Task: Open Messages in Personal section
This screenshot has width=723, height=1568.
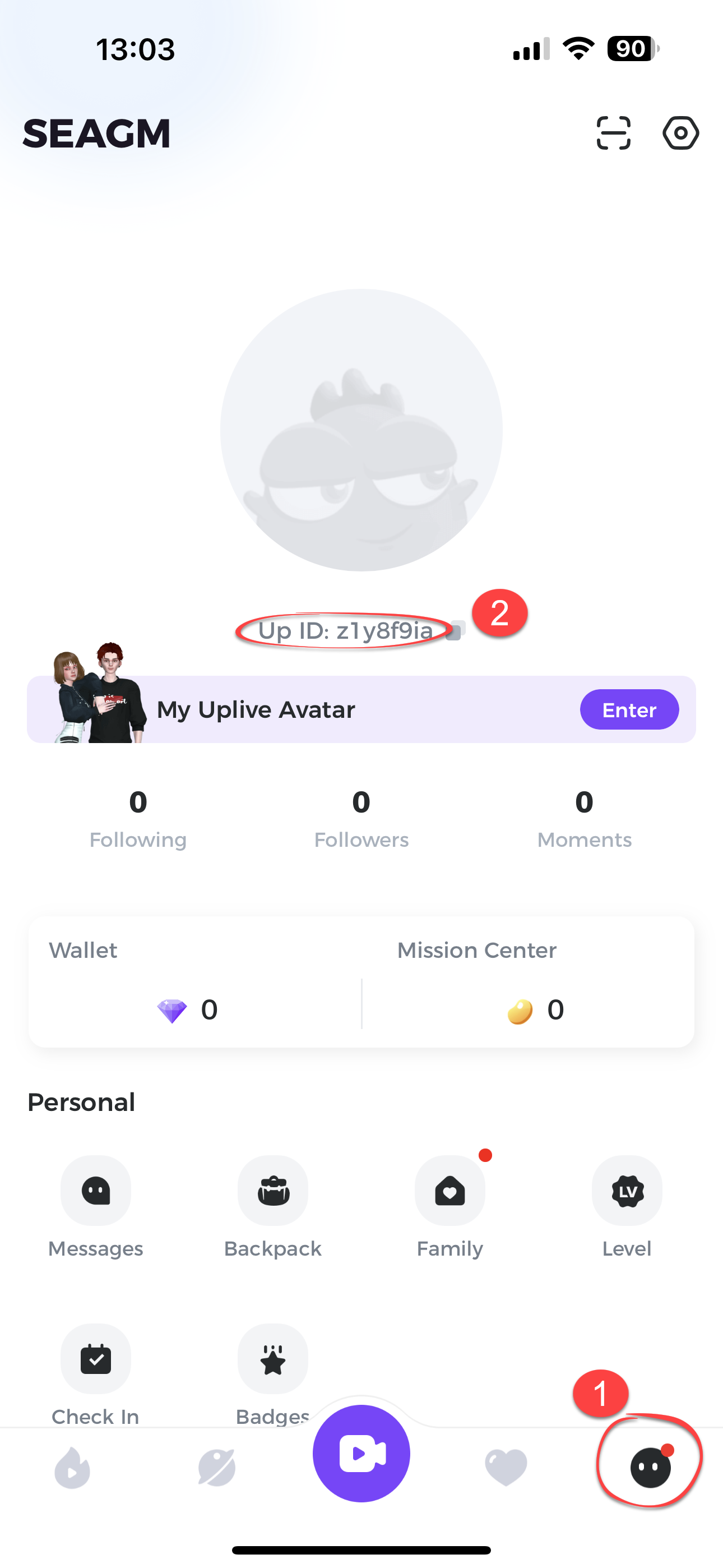Action: [x=95, y=1191]
